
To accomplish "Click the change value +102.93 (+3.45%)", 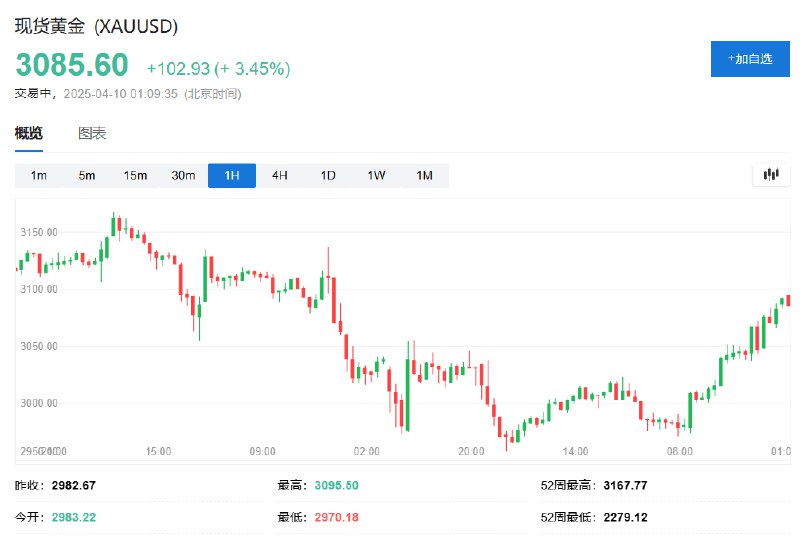I will (x=218, y=68).
